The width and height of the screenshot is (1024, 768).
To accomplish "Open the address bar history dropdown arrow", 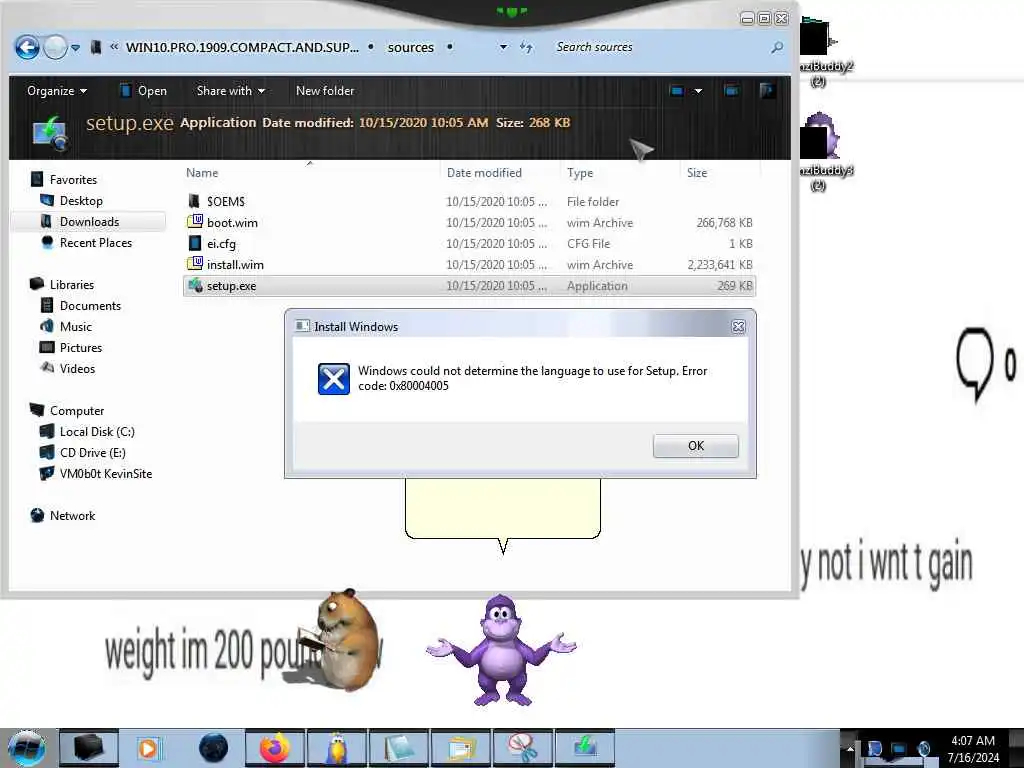I will [503, 47].
